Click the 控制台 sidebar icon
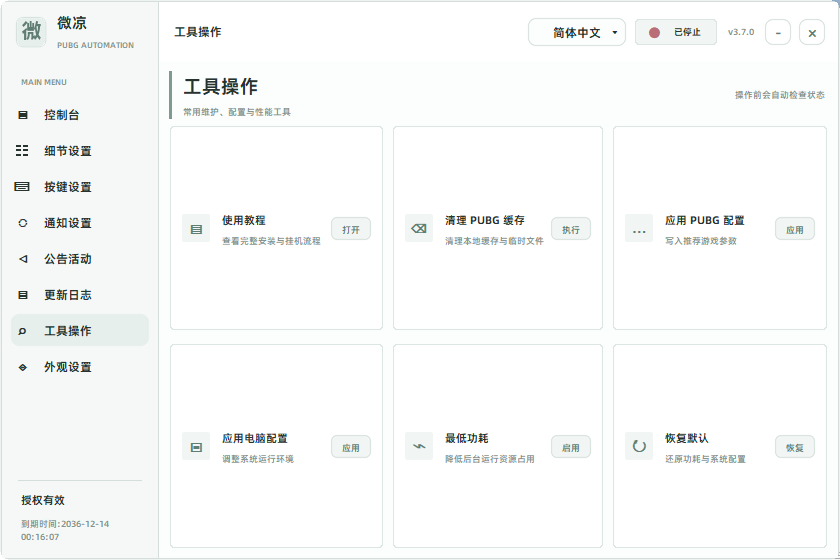Viewport: 840px width, 560px height. coord(22,115)
